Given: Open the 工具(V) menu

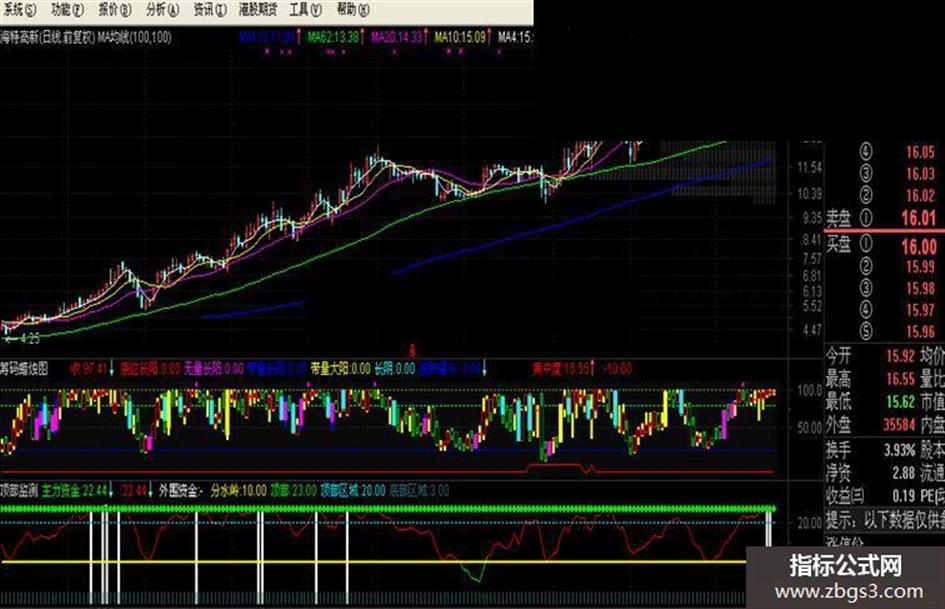Looking at the screenshot, I should click(x=306, y=10).
